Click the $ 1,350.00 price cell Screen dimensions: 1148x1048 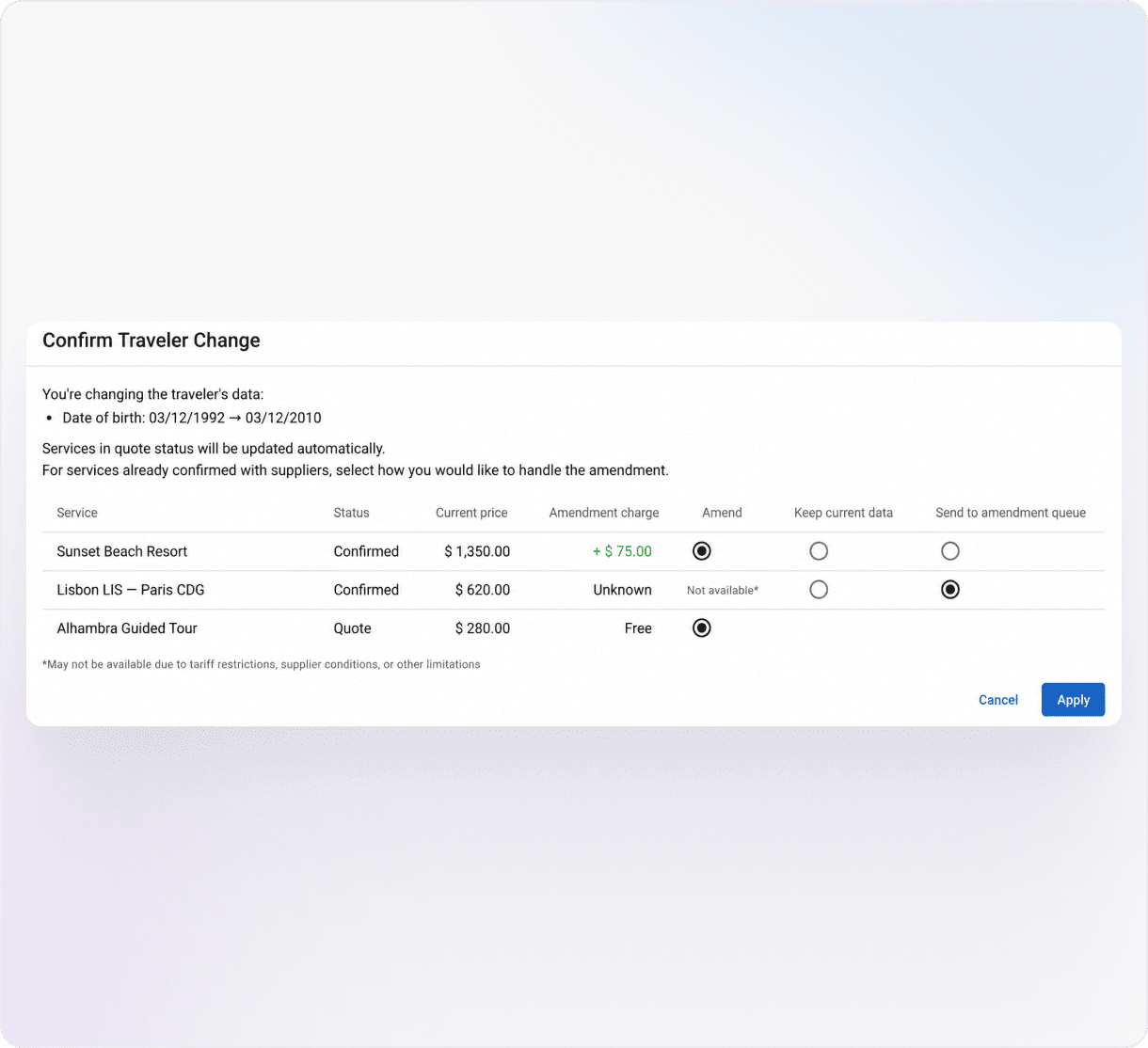coord(477,551)
